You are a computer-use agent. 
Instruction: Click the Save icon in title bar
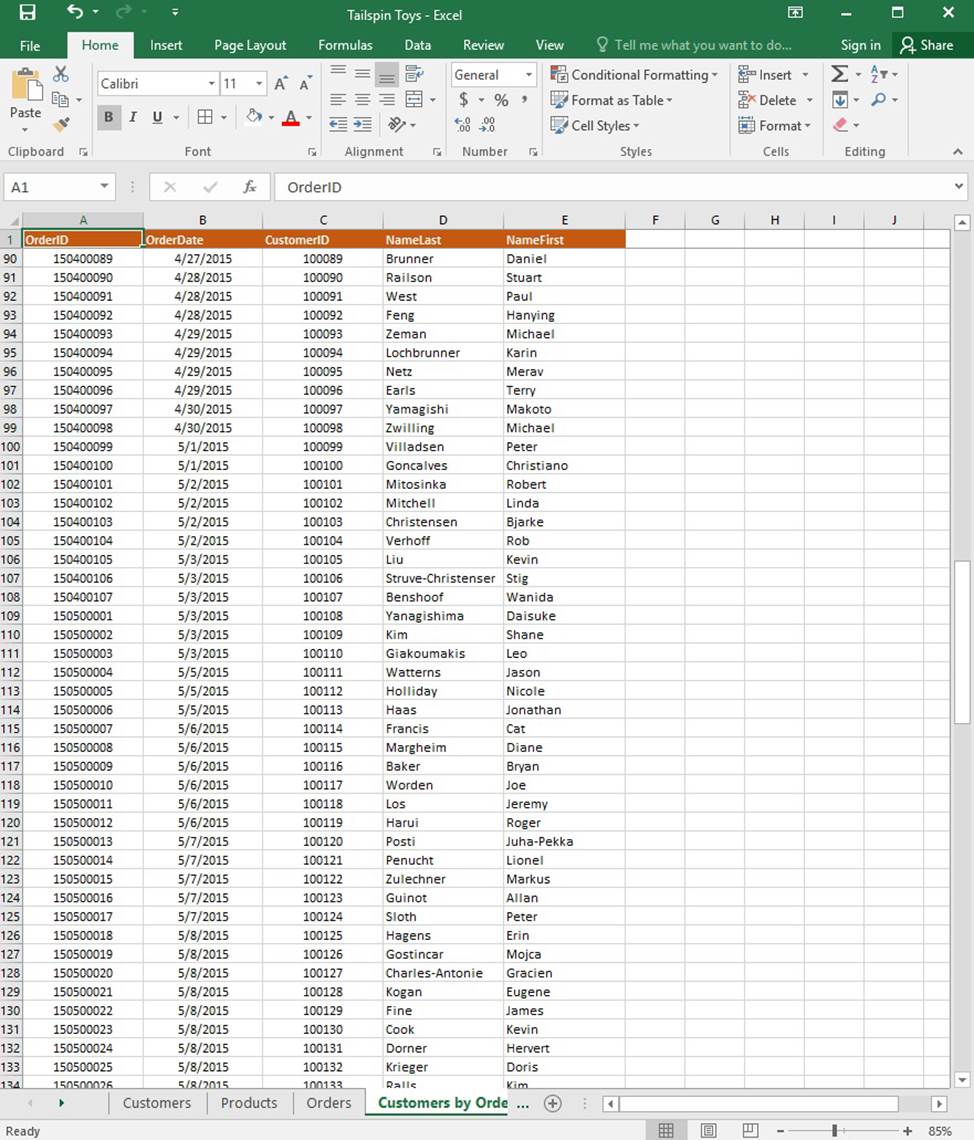(27, 13)
